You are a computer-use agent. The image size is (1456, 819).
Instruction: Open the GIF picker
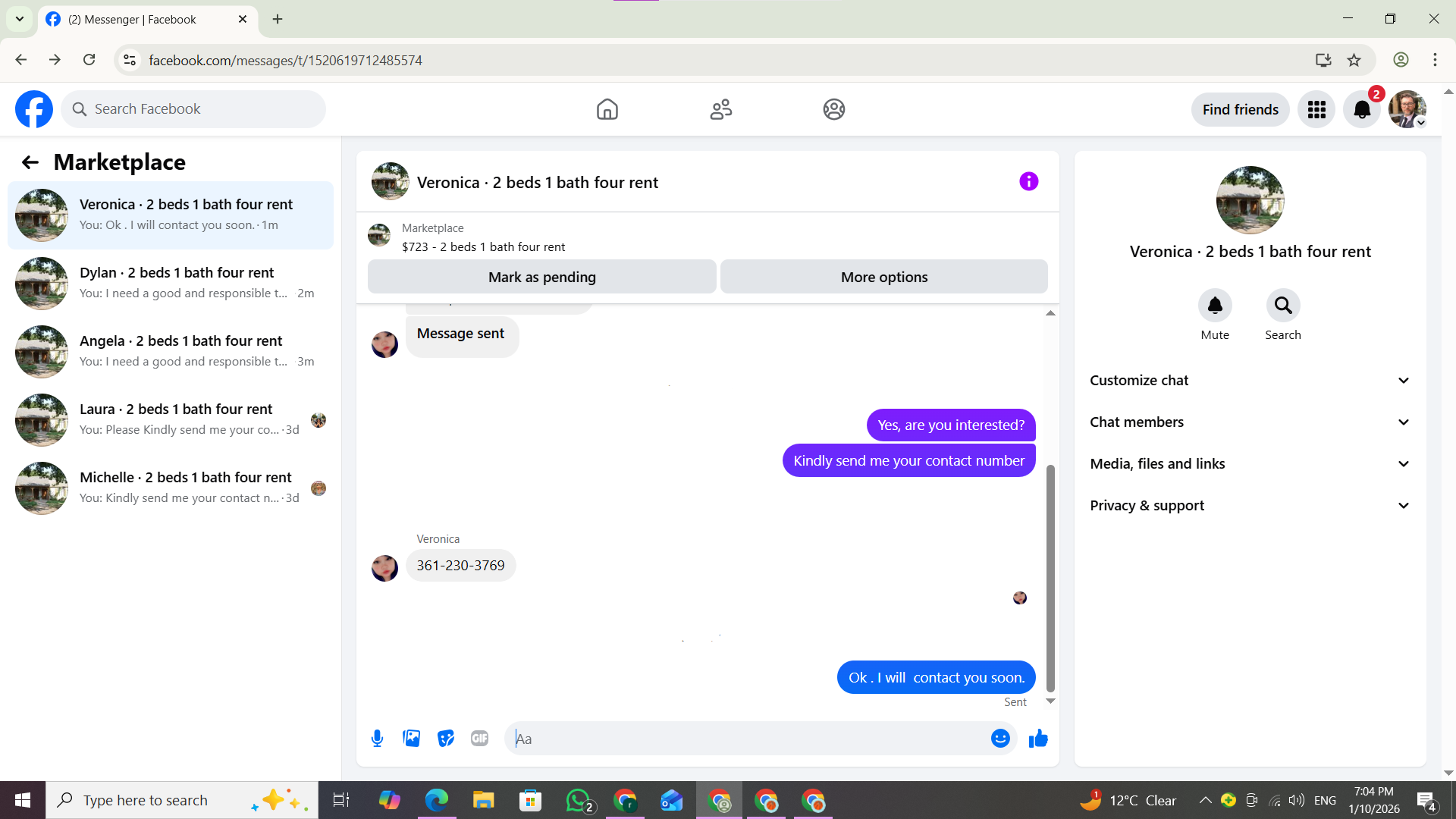[479, 738]
